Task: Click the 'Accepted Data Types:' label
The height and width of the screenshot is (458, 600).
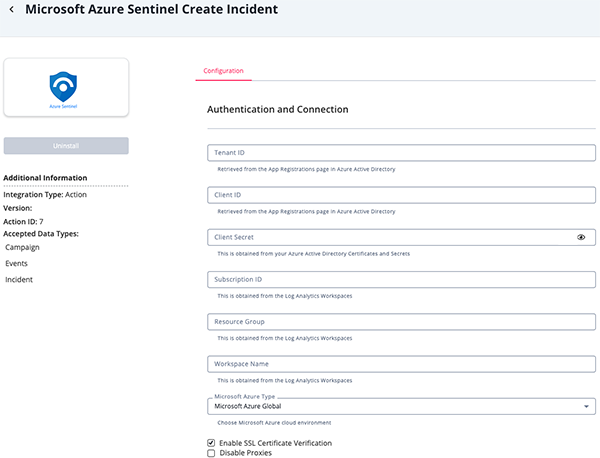Action: [41, 234]
